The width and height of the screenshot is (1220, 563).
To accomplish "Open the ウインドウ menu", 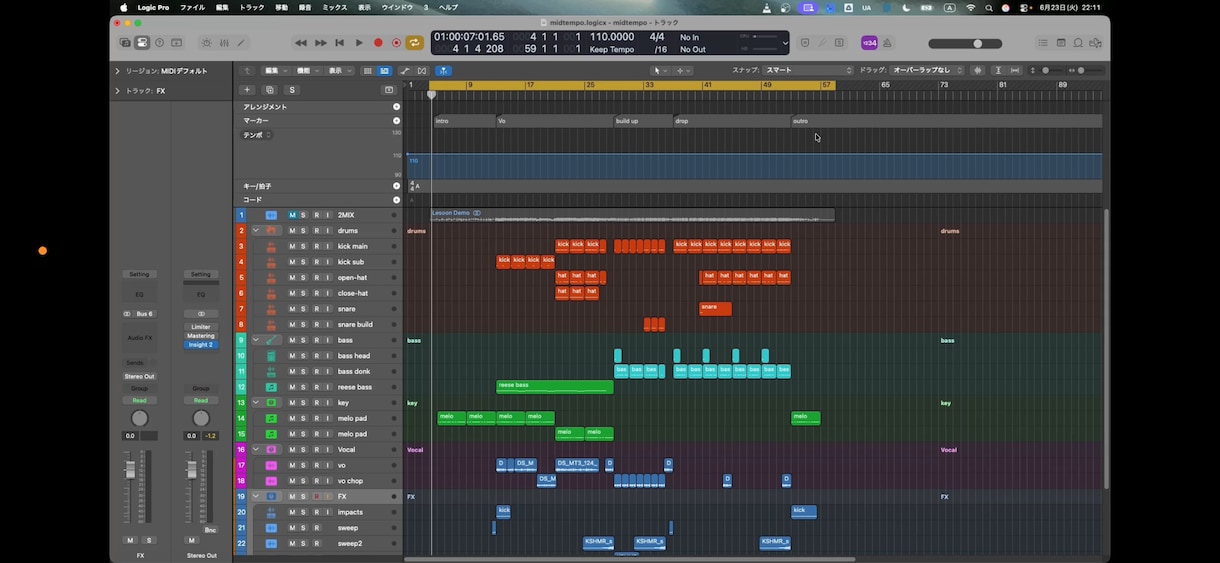I will (x=397, y=7).
